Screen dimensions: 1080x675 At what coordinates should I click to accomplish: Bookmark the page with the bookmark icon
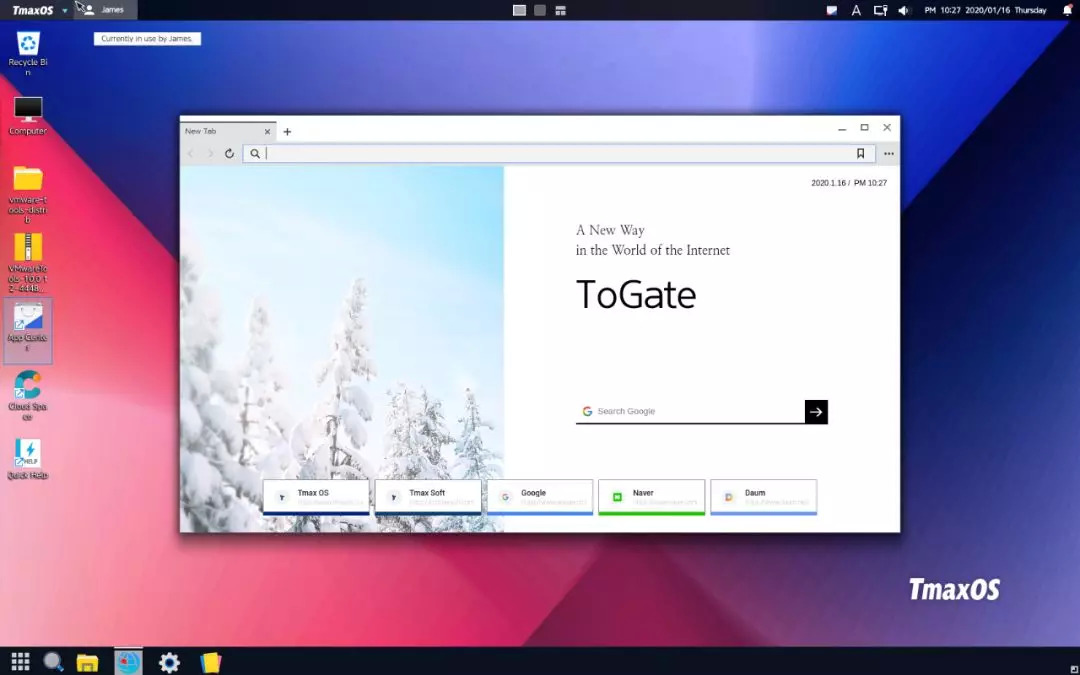(x=860, y=154)
